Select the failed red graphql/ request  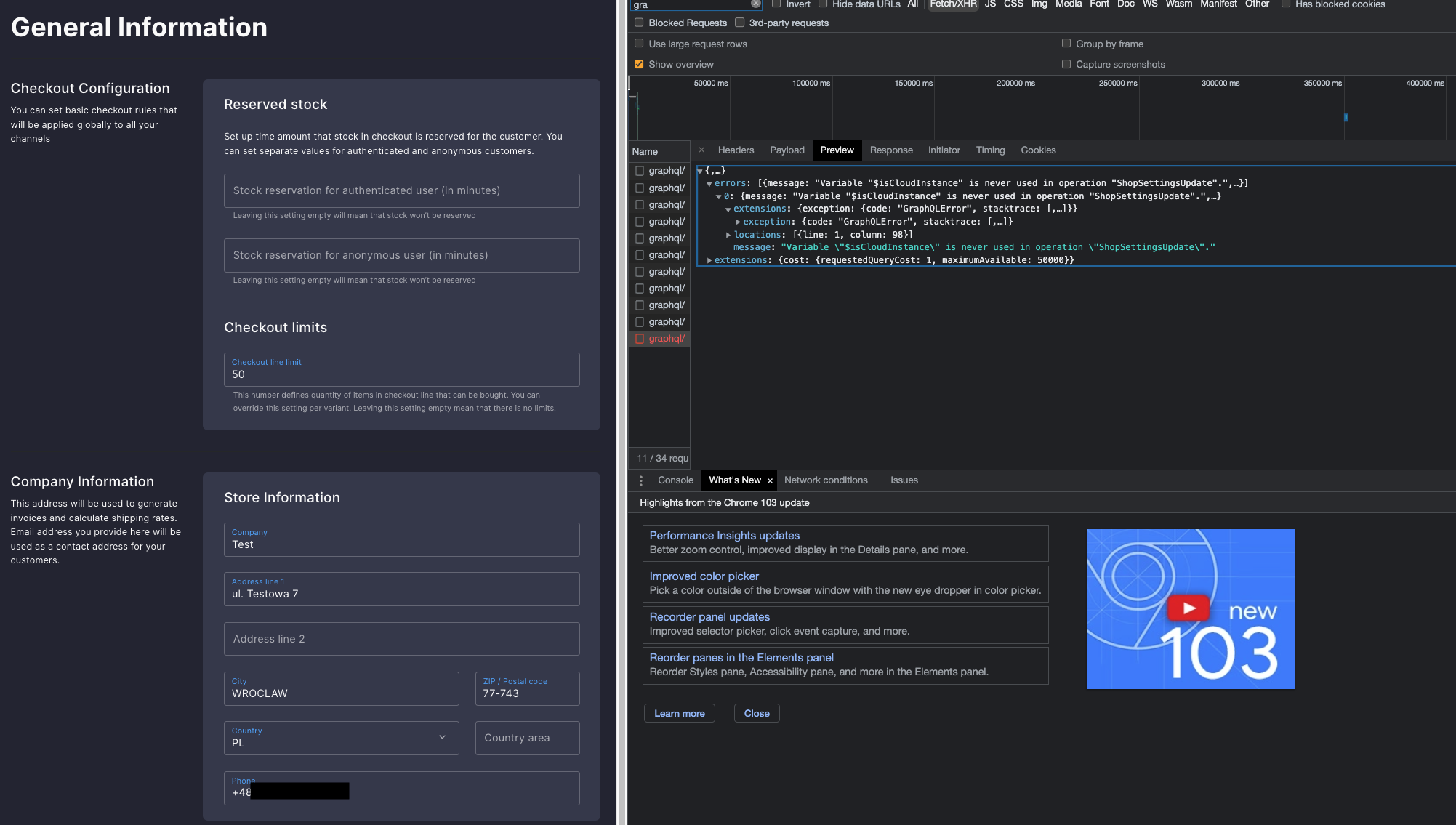coord(659,339)
